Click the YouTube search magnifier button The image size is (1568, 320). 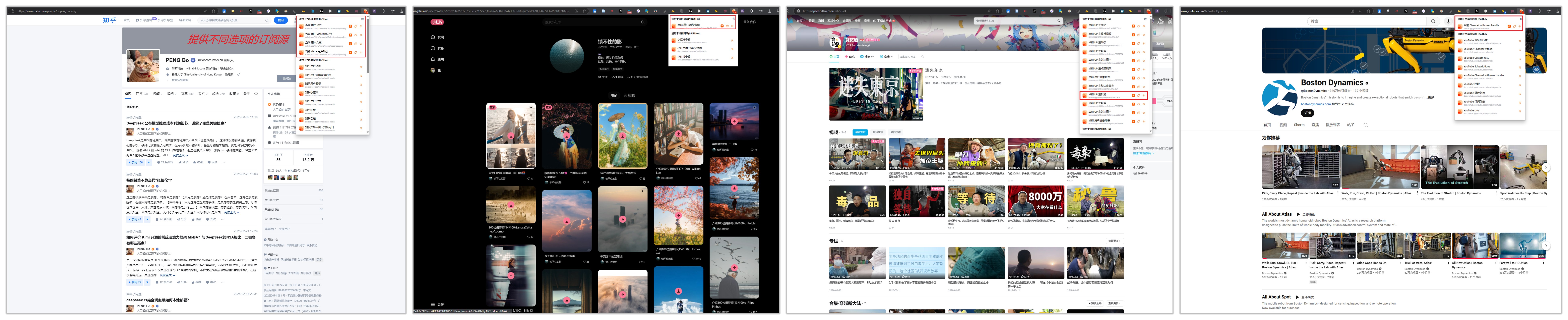pos(1433,21)
